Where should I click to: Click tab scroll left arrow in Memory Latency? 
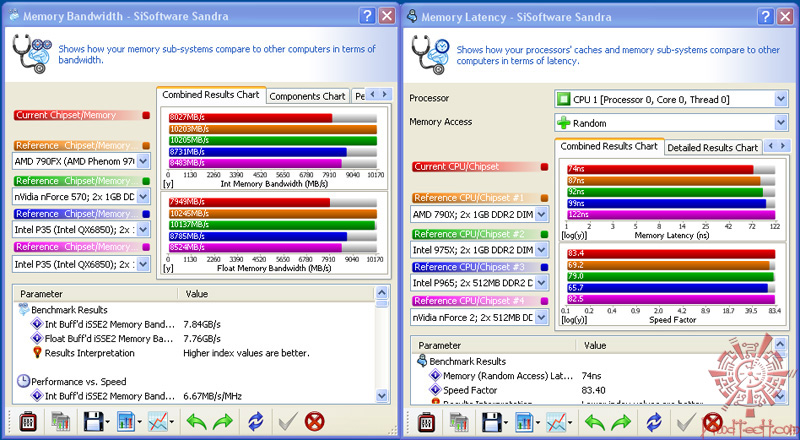[771, 146]
